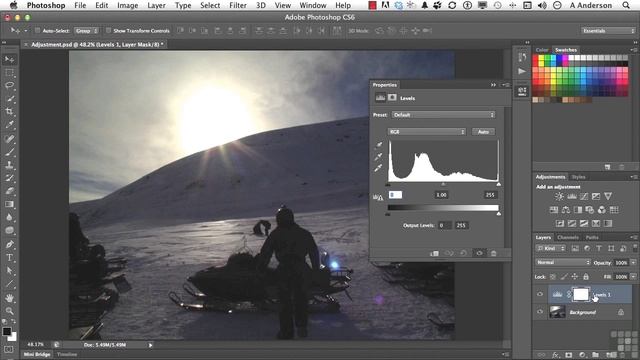Image resolution: width=640 pixels, height=360 pixels.
Task: Select the Gradient tool
Action: [x=9, y=204]
